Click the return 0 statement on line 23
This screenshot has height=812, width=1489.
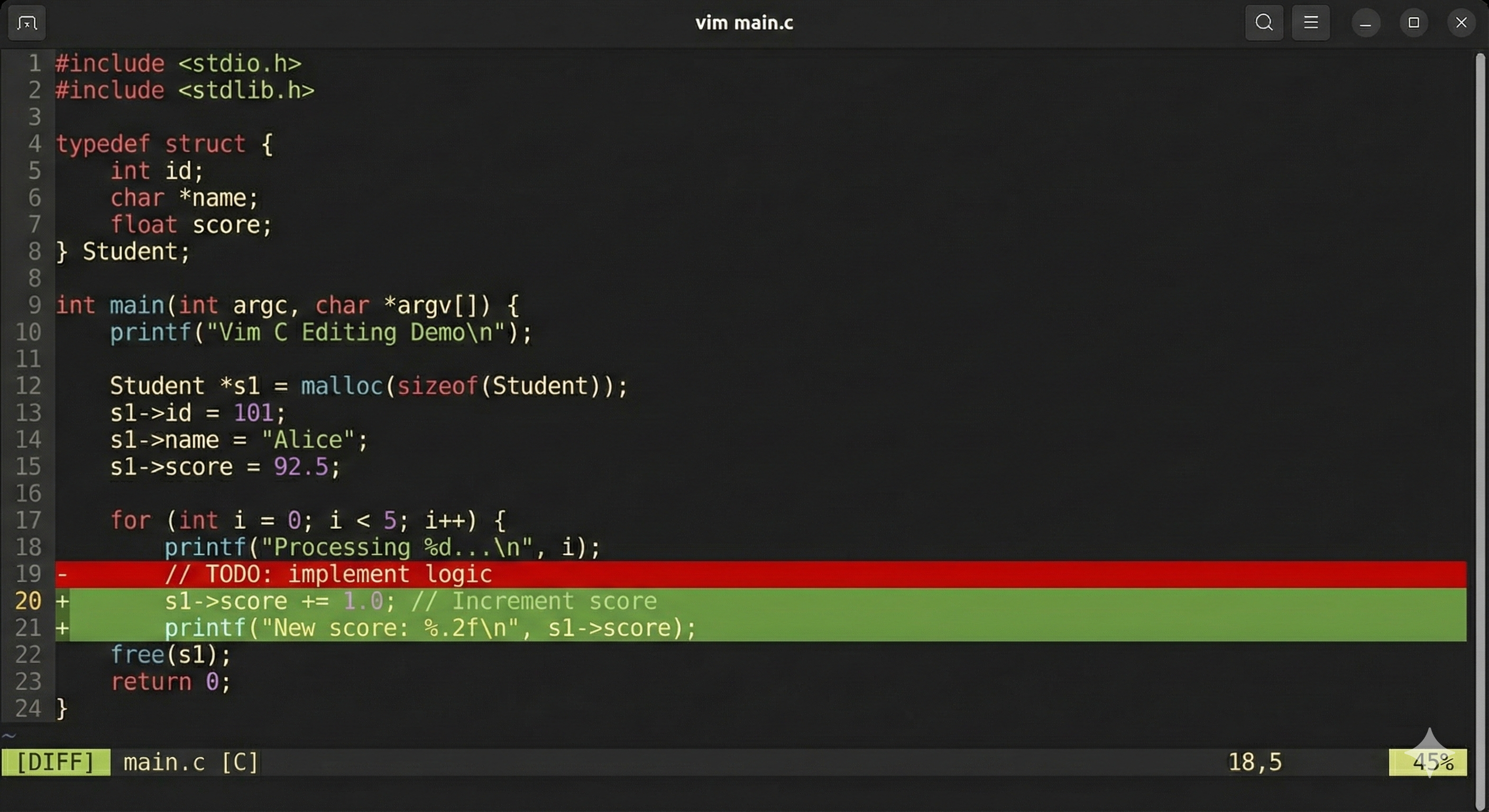coord(170,682)
